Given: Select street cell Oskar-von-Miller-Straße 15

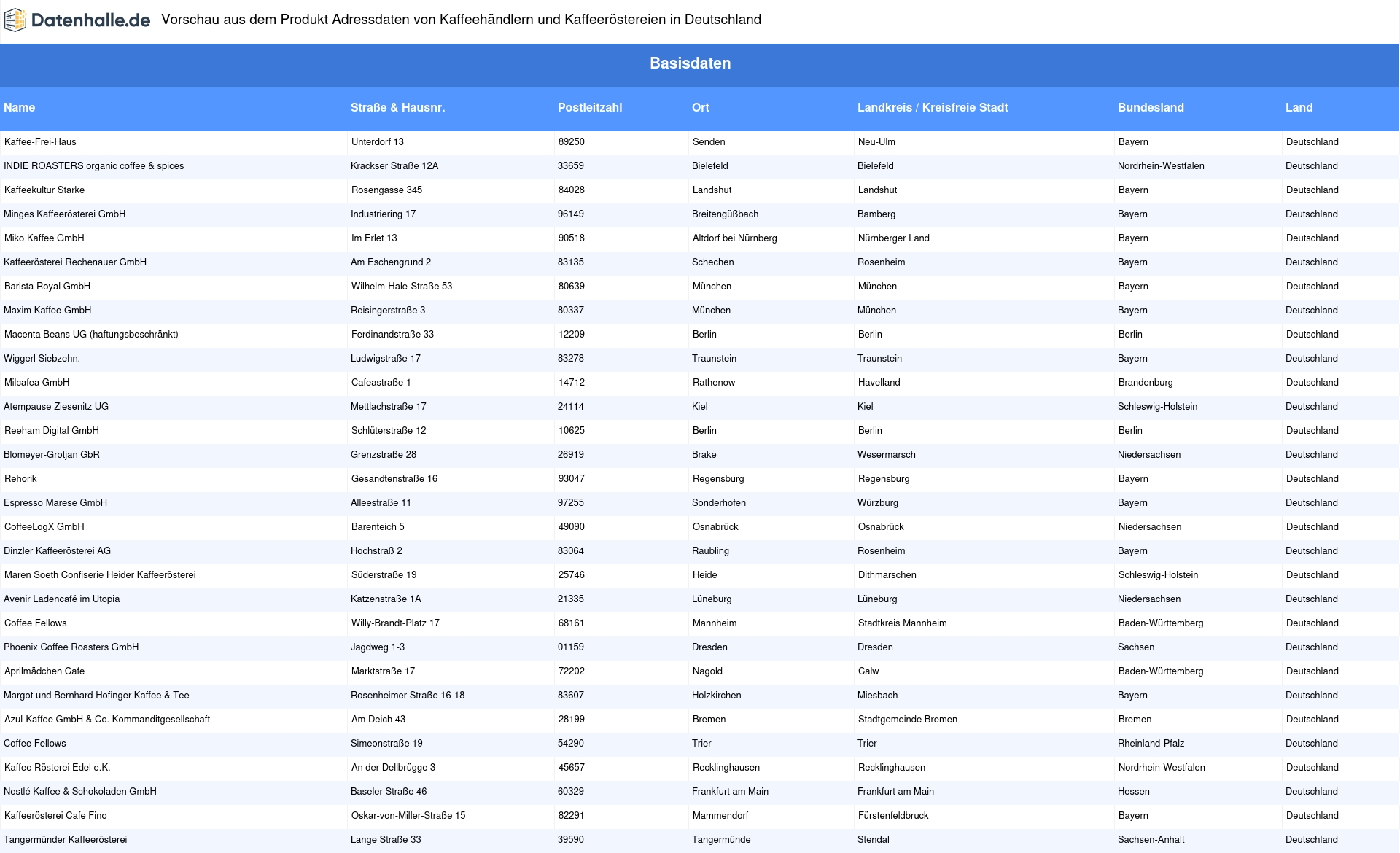Looking at the screenshot, I should tap(408, 816).
